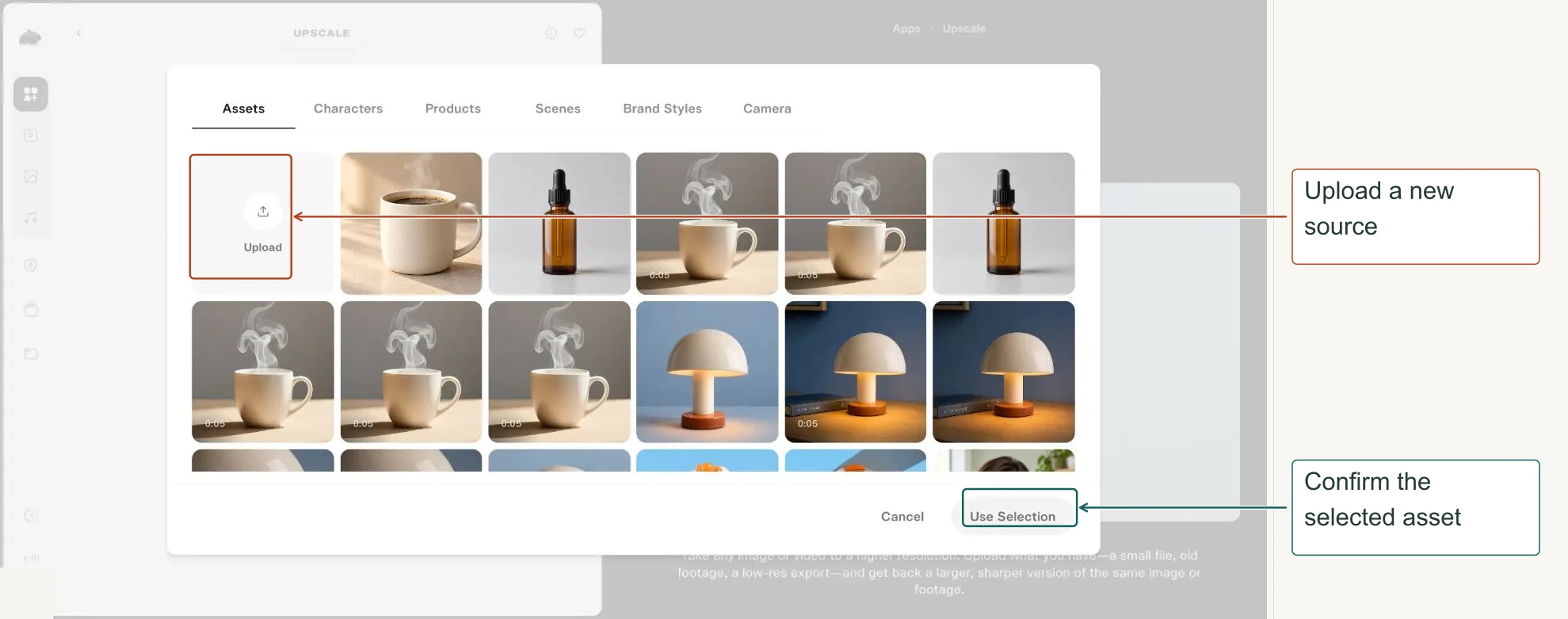Screen dimensions: 1568x619
Task: Open the folder icon in the sidebar
Action: (31, 353)
